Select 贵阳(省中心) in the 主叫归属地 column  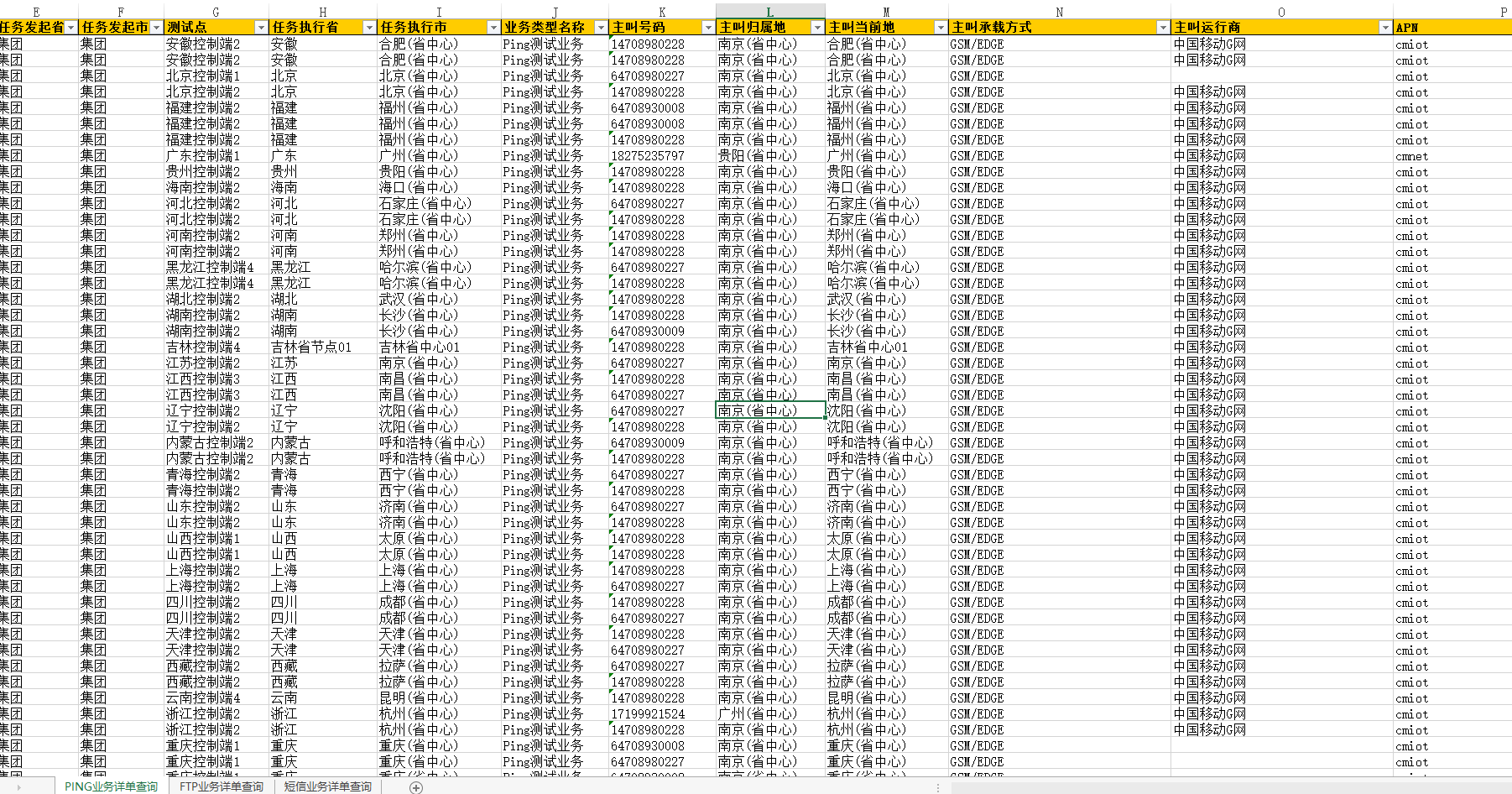pos(770,155)
